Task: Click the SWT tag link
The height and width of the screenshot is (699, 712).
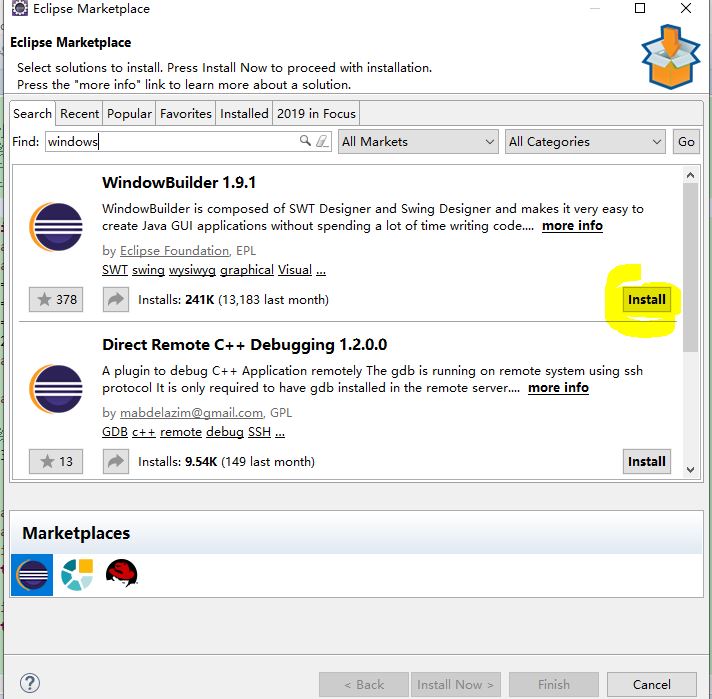Action: (115, 270)
